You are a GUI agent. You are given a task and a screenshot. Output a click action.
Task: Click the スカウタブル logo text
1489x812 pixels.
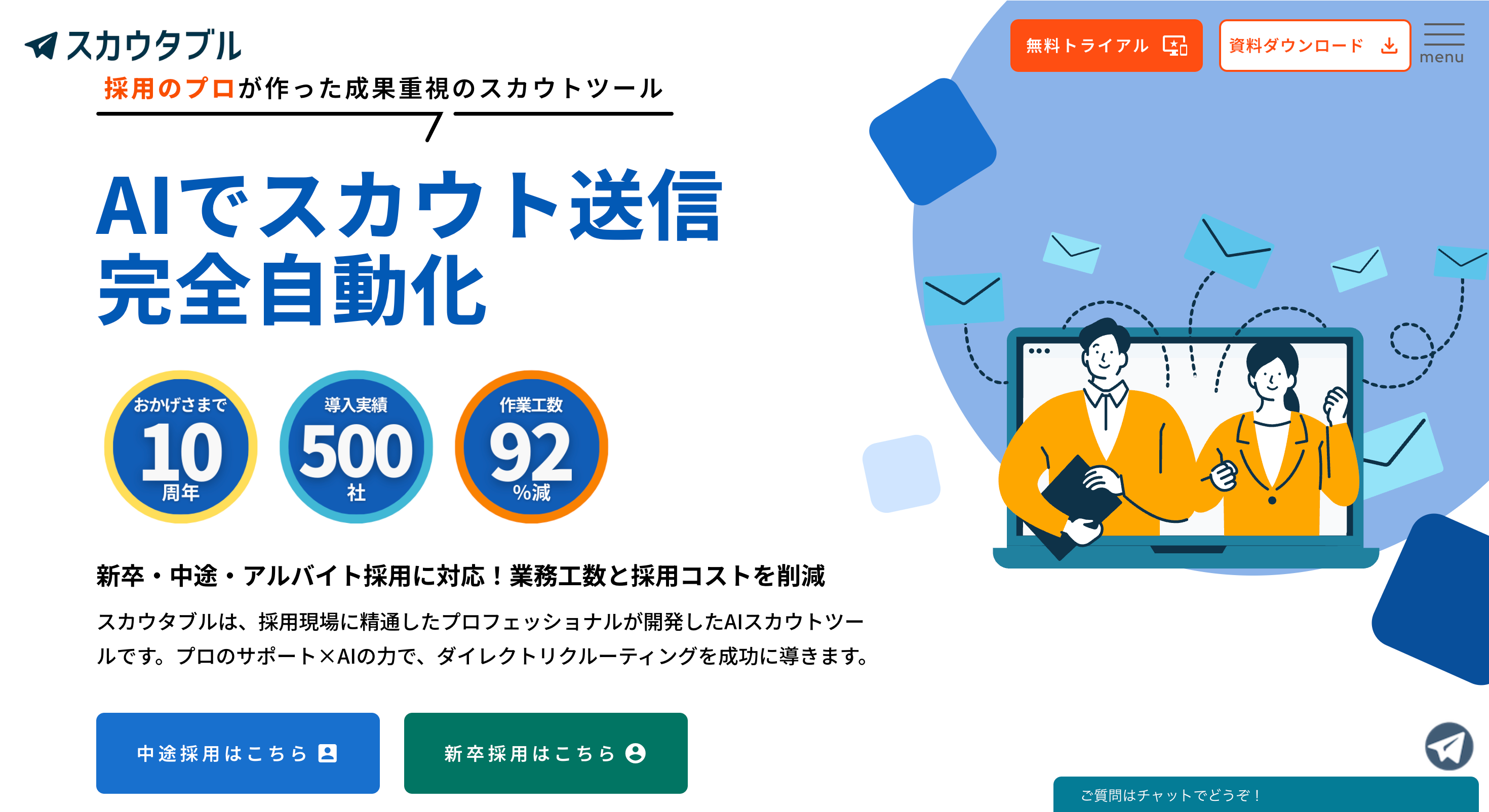coord(154,45)
